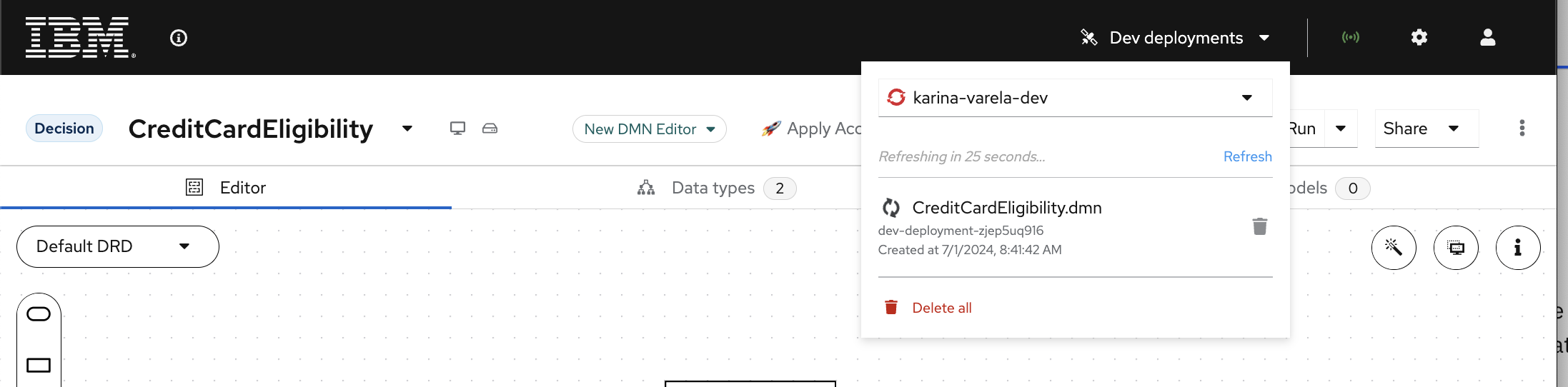Expand the file name dropdown arrow
Image resolution: width=1568 pixels, height=387 pixels.
click(x=407, y=129)
